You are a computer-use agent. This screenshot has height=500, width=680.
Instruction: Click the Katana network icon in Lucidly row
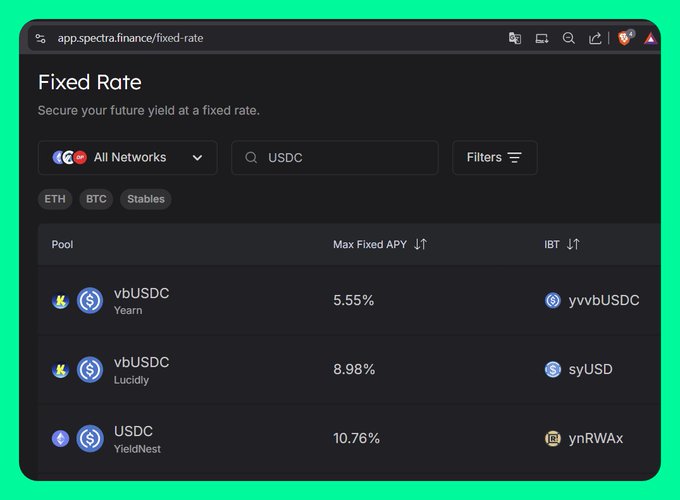point(61,369)
